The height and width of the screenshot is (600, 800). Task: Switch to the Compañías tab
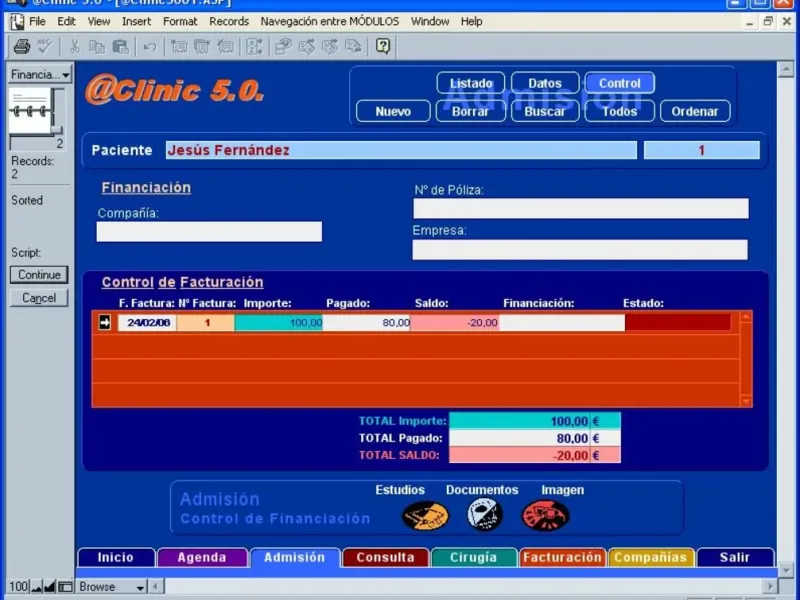[651, 557]
